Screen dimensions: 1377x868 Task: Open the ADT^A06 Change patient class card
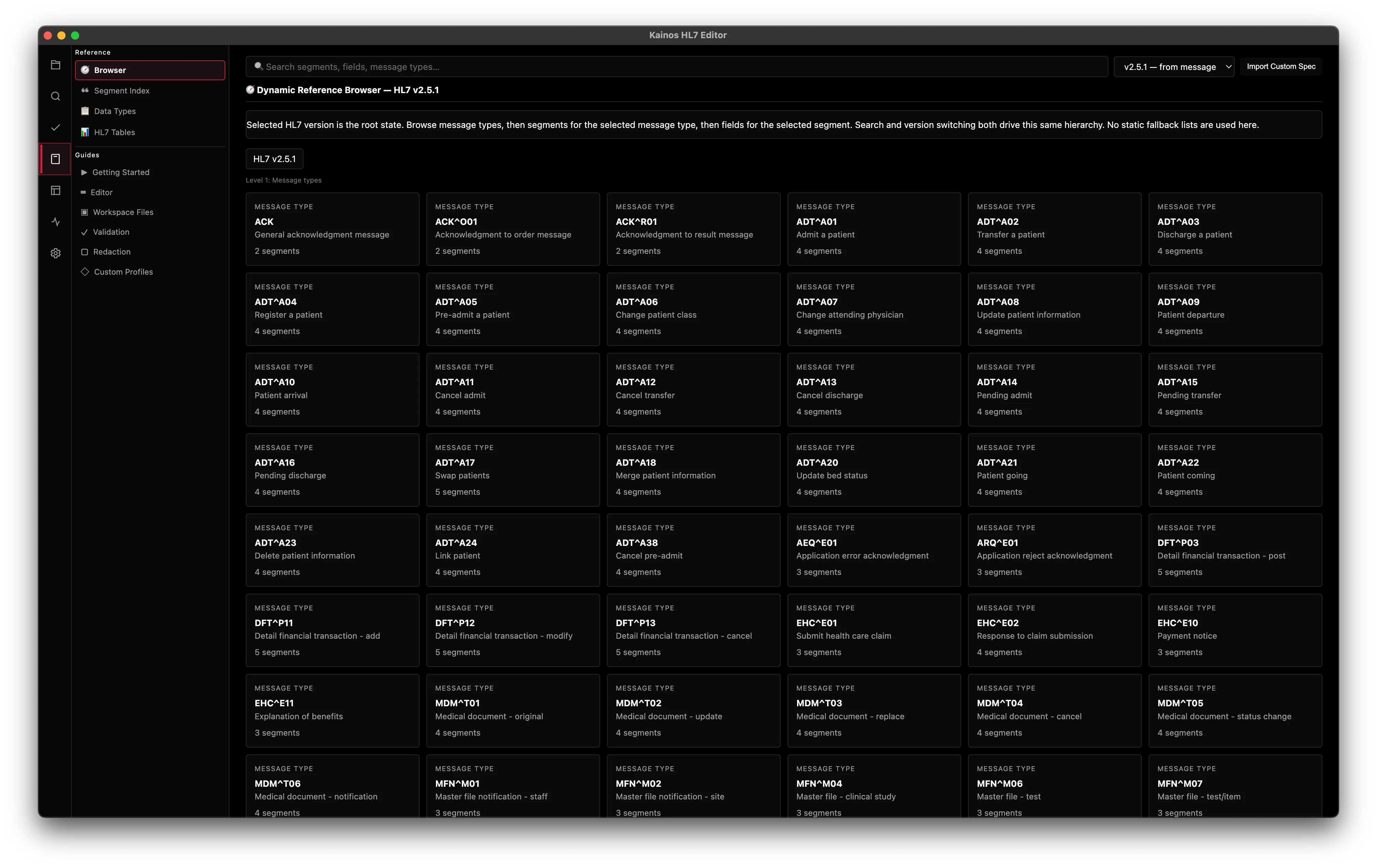pyautogui.click(x=694, y=309)
